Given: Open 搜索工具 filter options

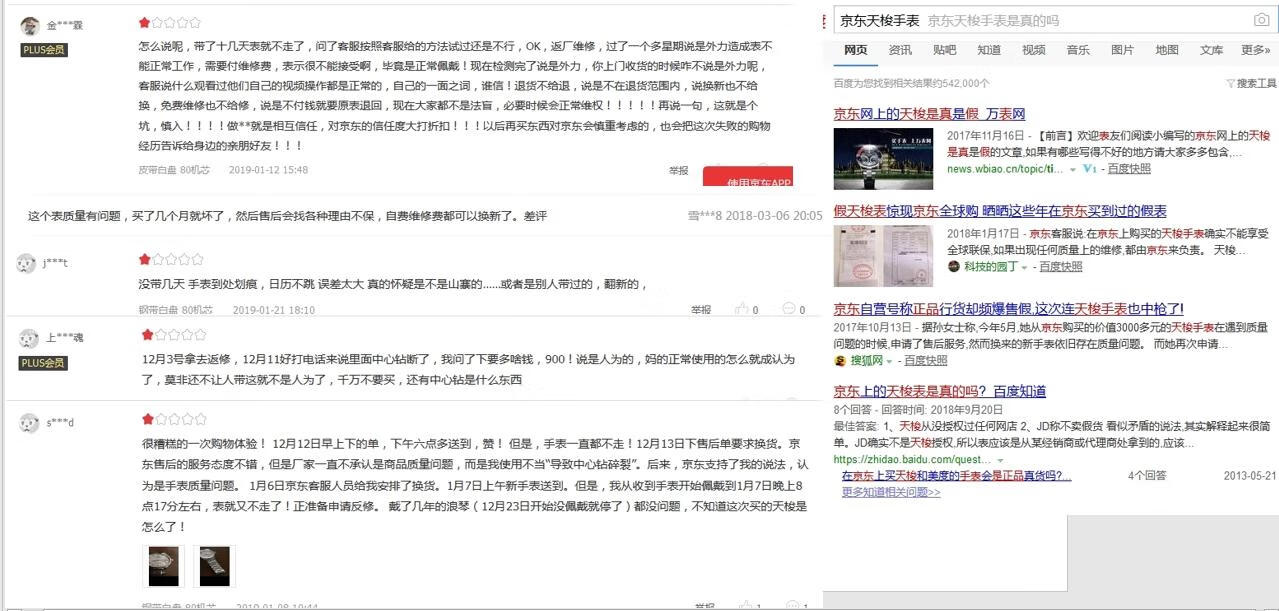Looking at the screenshot, I should pyautogui.click(x=1252, y=83).
